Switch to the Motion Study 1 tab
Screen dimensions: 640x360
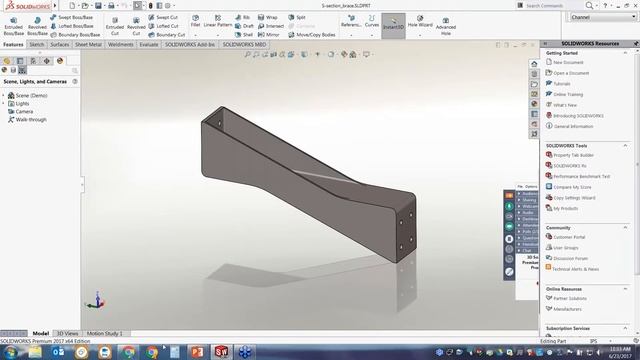point(104,333)
